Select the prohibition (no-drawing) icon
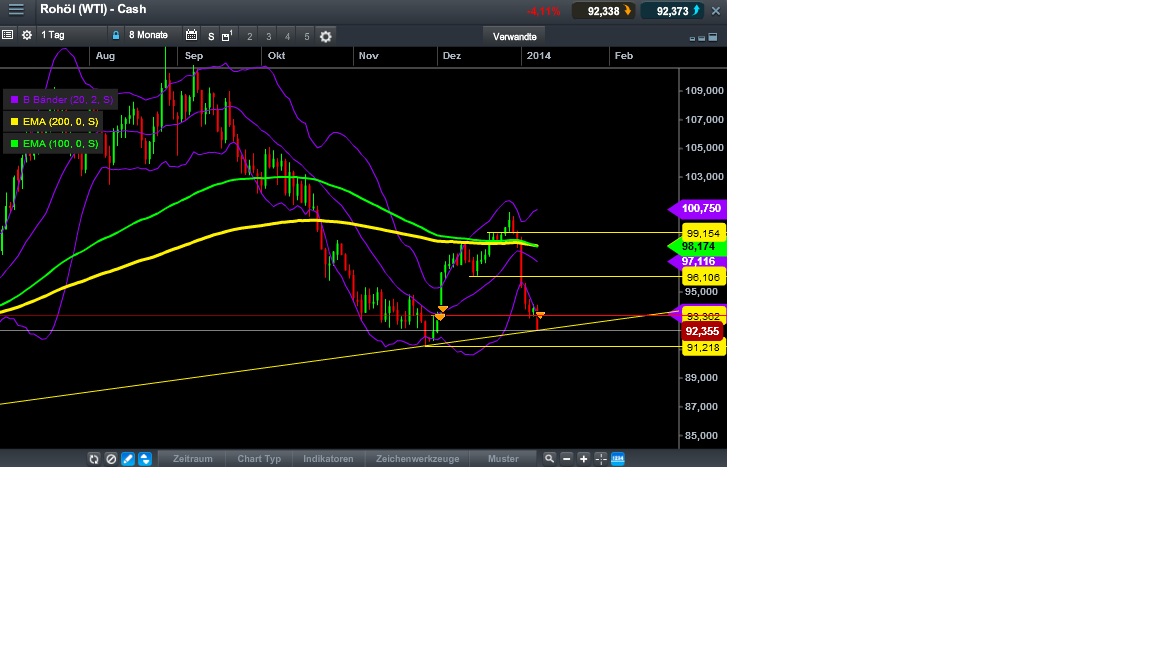This screenshot has height=648, width=1152. pos(111,458)
